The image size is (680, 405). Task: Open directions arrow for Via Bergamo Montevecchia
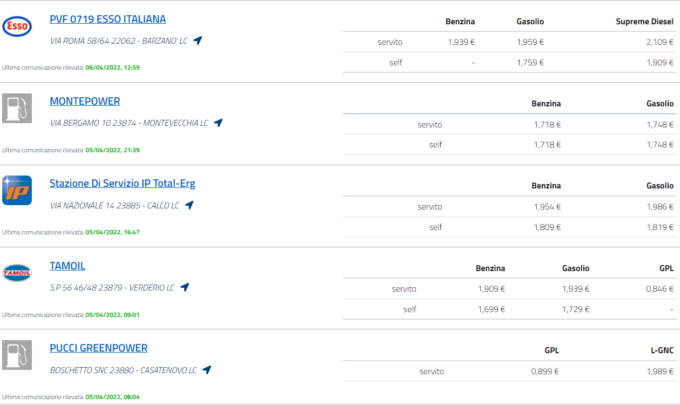pos(218,123)
